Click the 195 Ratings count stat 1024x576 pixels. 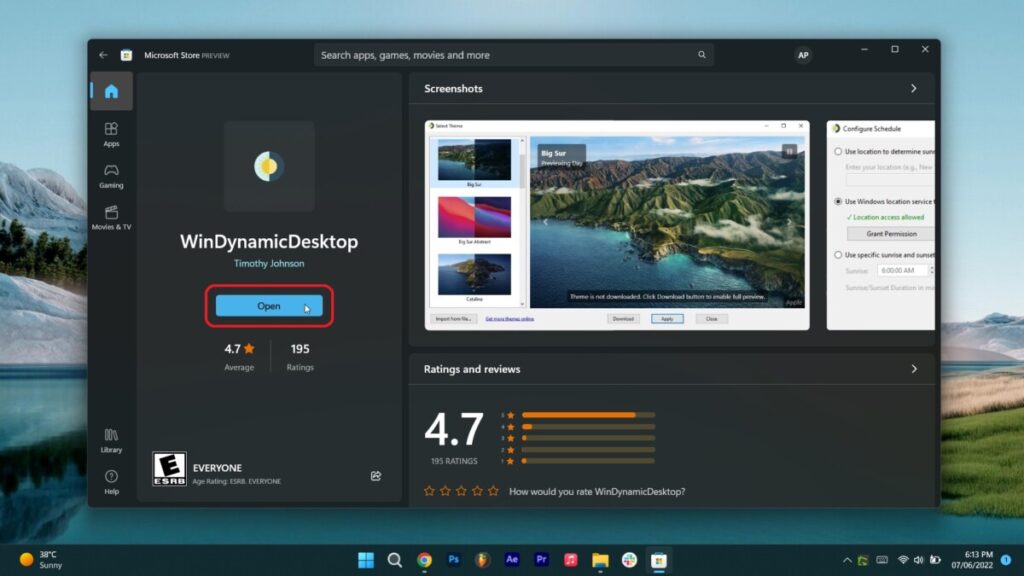pyautogui.click(x=300, y=357)
